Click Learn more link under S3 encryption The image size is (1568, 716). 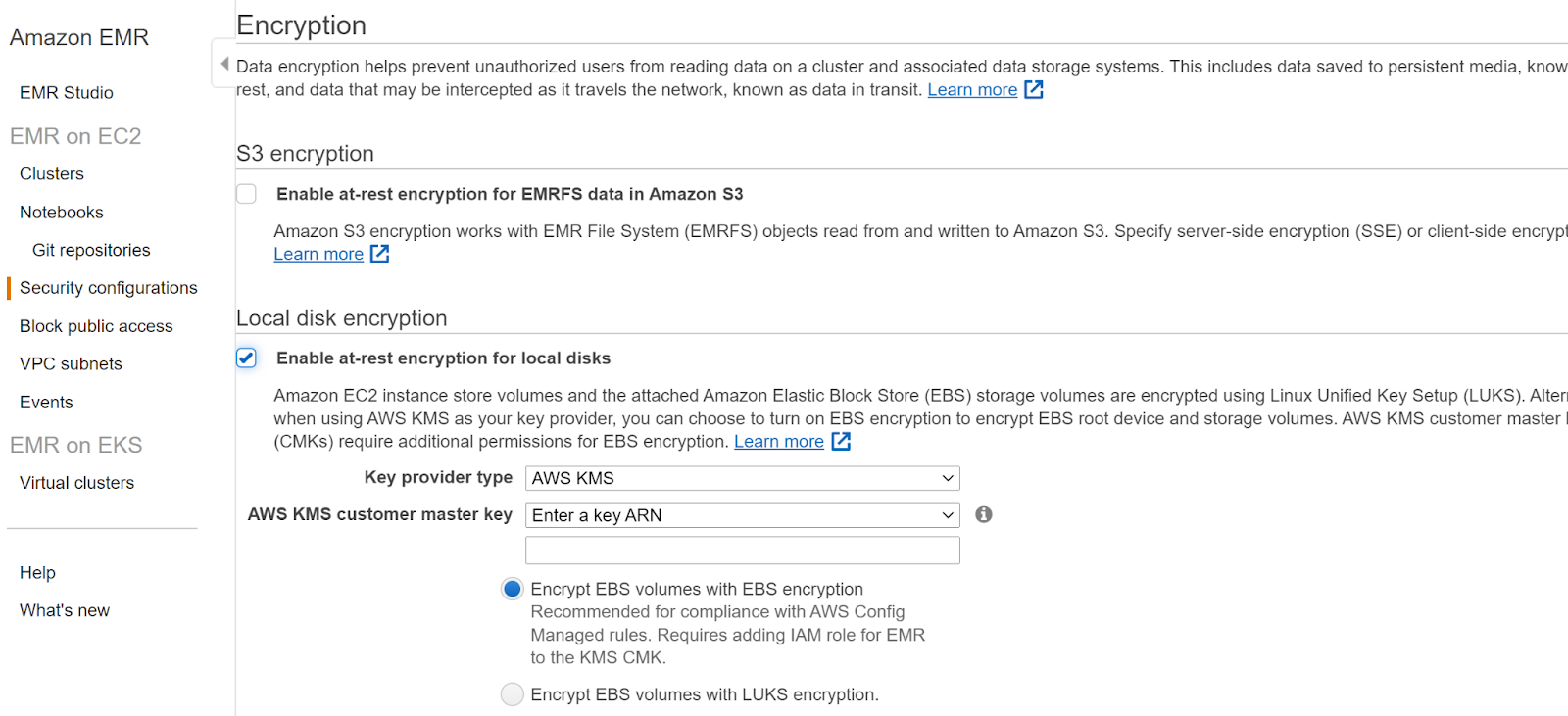(x=318, y=255)
